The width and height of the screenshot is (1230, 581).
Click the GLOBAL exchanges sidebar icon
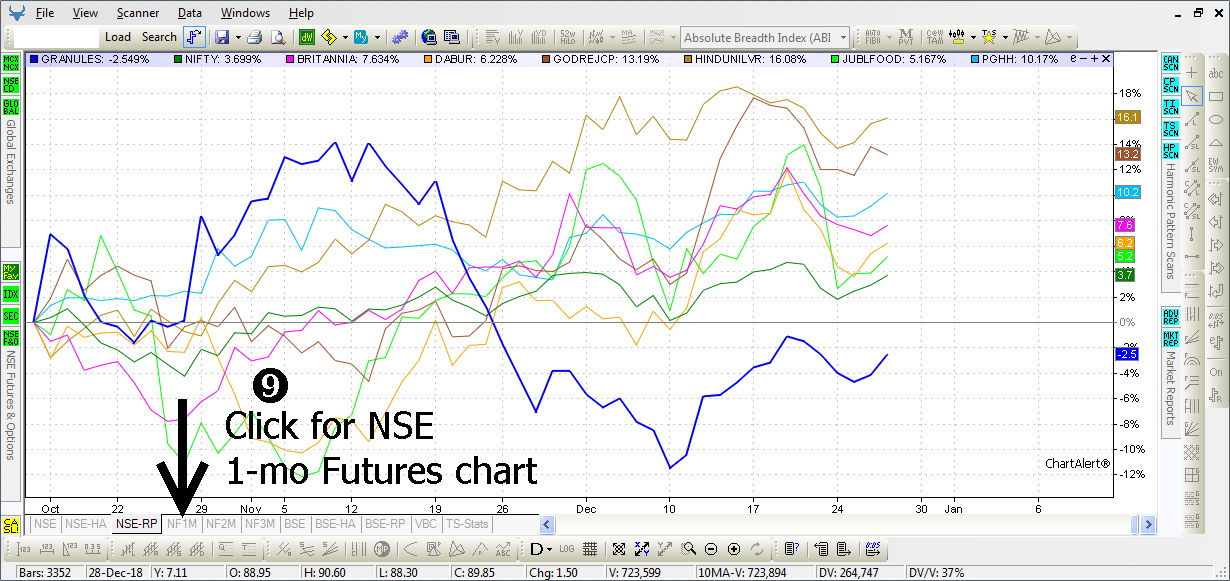point(11,106)
